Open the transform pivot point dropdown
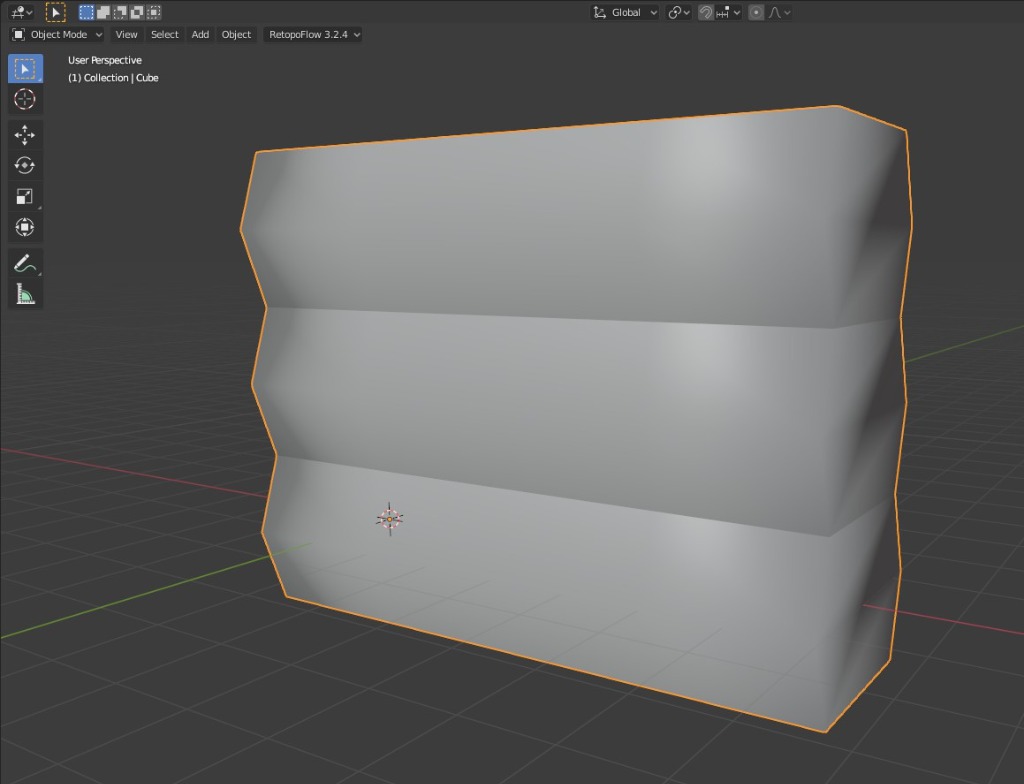This screenshot has height=784, width=1024. coord(679,12)
